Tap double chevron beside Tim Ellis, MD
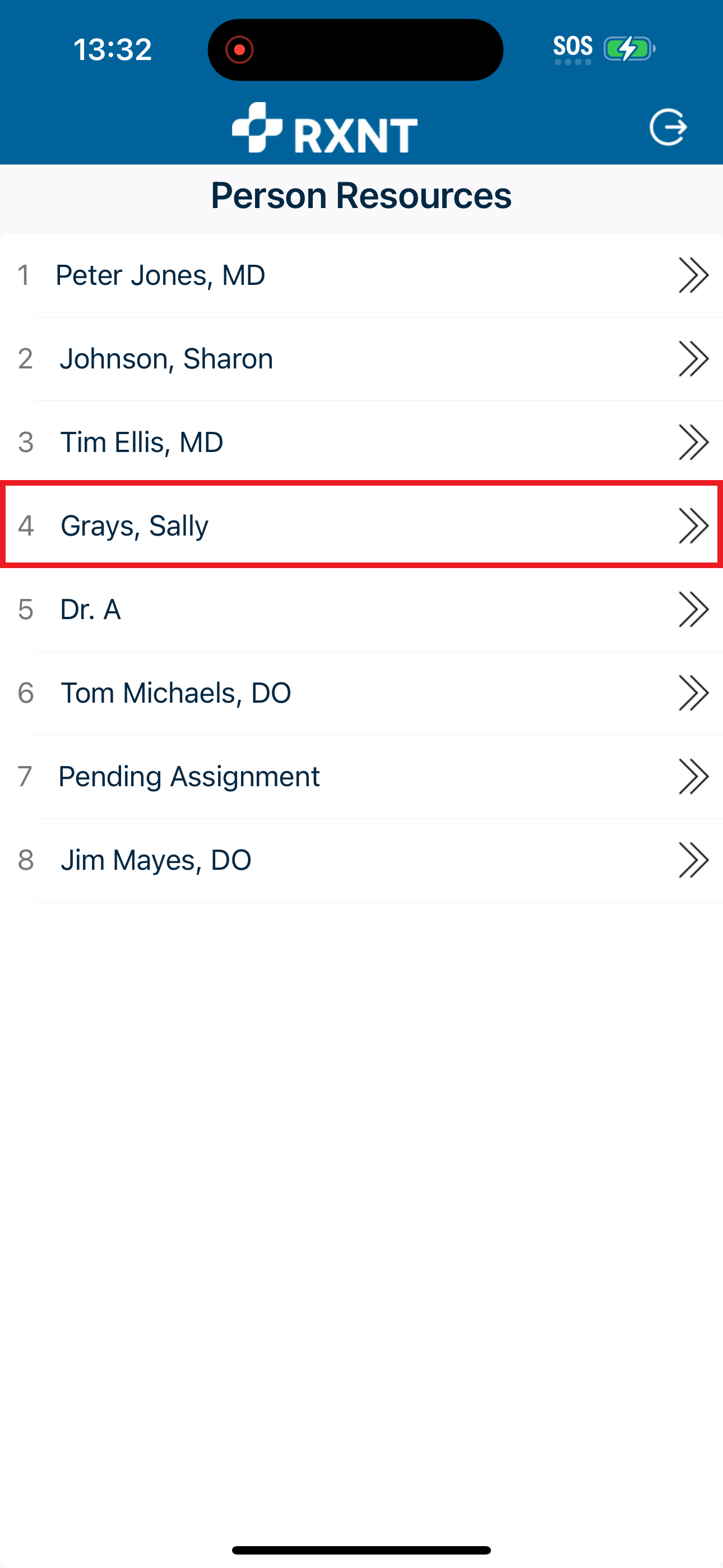Screen dimensions: 723x1568 coord(694,442)
